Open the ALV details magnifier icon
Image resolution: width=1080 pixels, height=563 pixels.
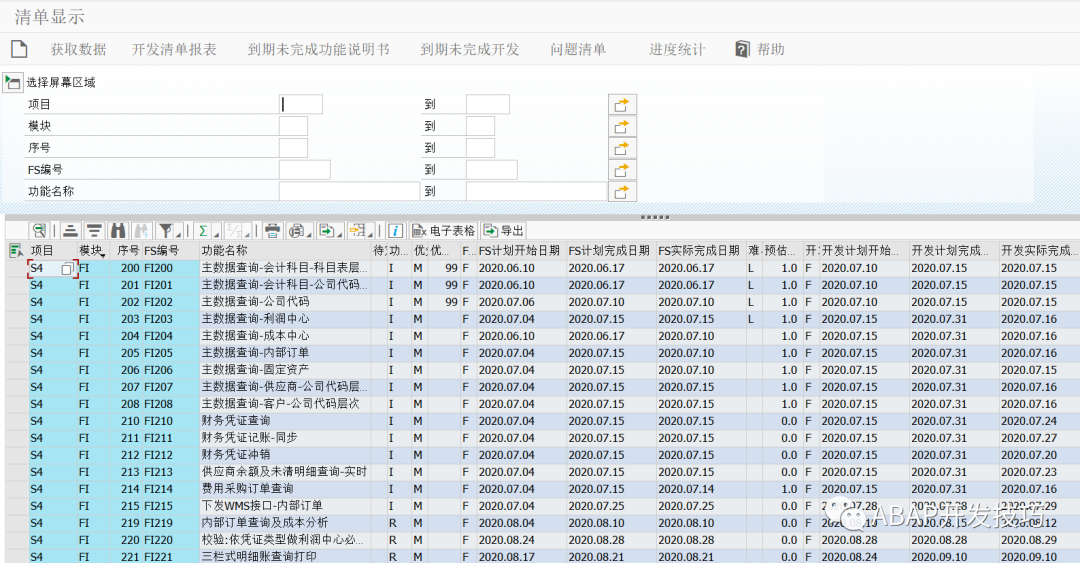(39, 231)
